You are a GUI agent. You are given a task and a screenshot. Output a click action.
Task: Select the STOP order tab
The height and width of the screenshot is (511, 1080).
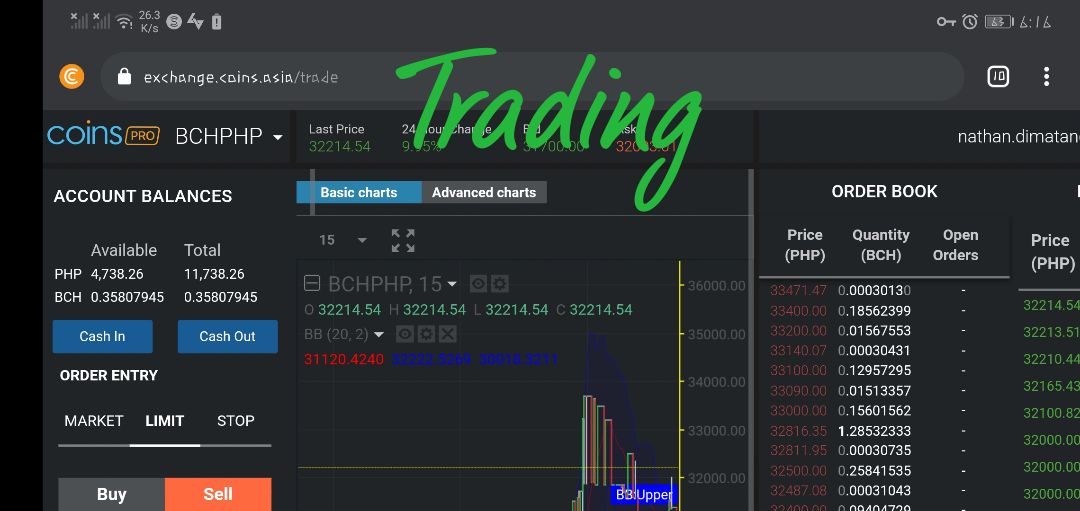point(236,421)
